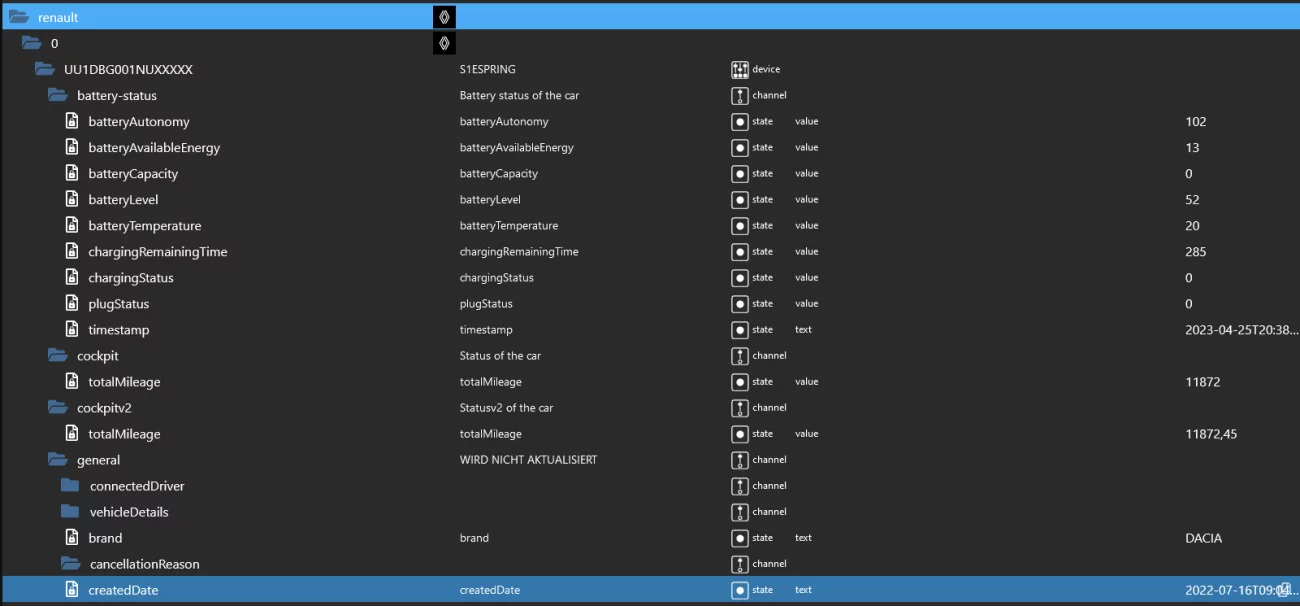1300x606 pixels.
Task: Click the batteryAvailableEnergy value 13
Action: (1192, 148)
